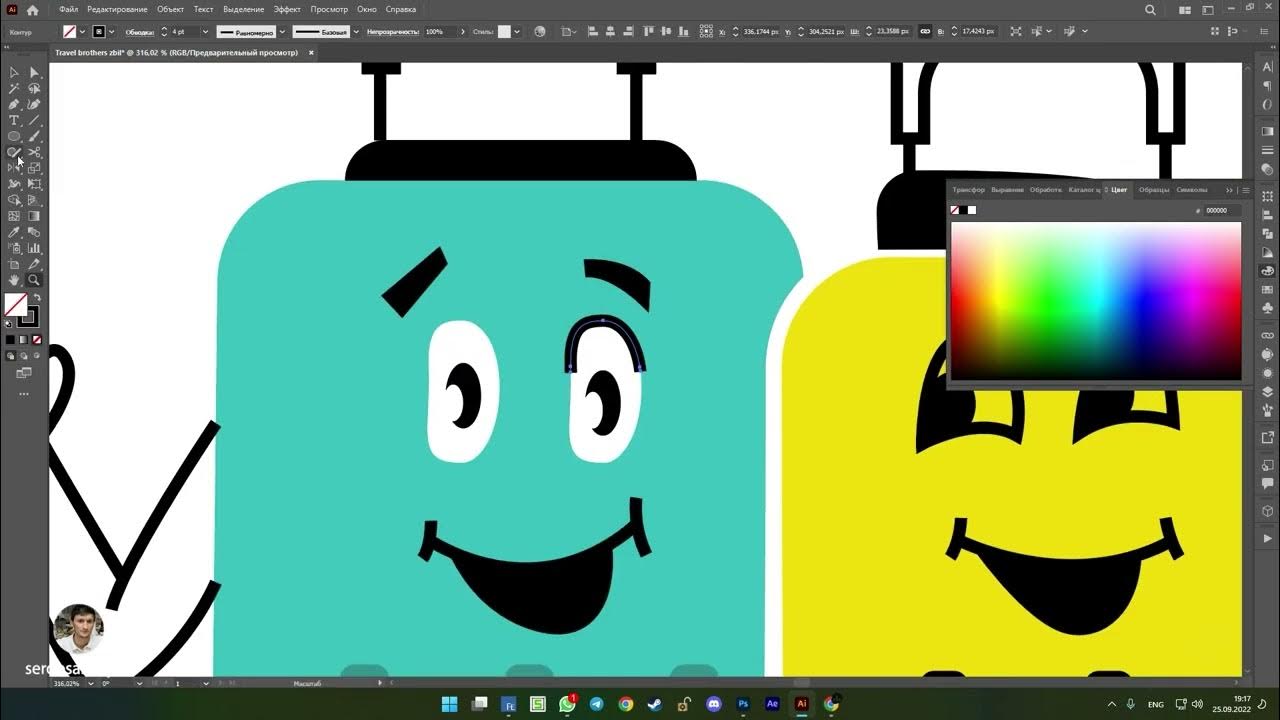1280x720 pixels.
Task: Enable Draw Behind mode
Action: click(x=23, y=355)
